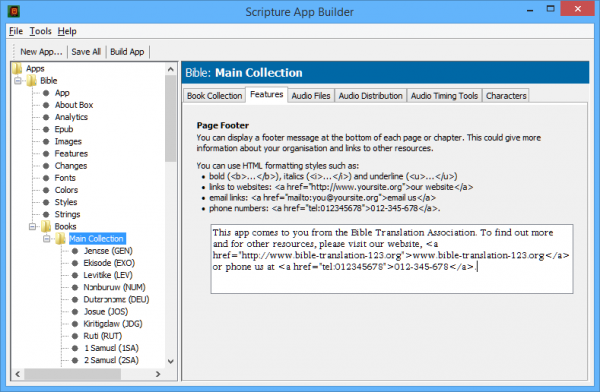Select the Nɔnburuw (NUM) book
Screen dimensions: 600x392
pos(114,287)
